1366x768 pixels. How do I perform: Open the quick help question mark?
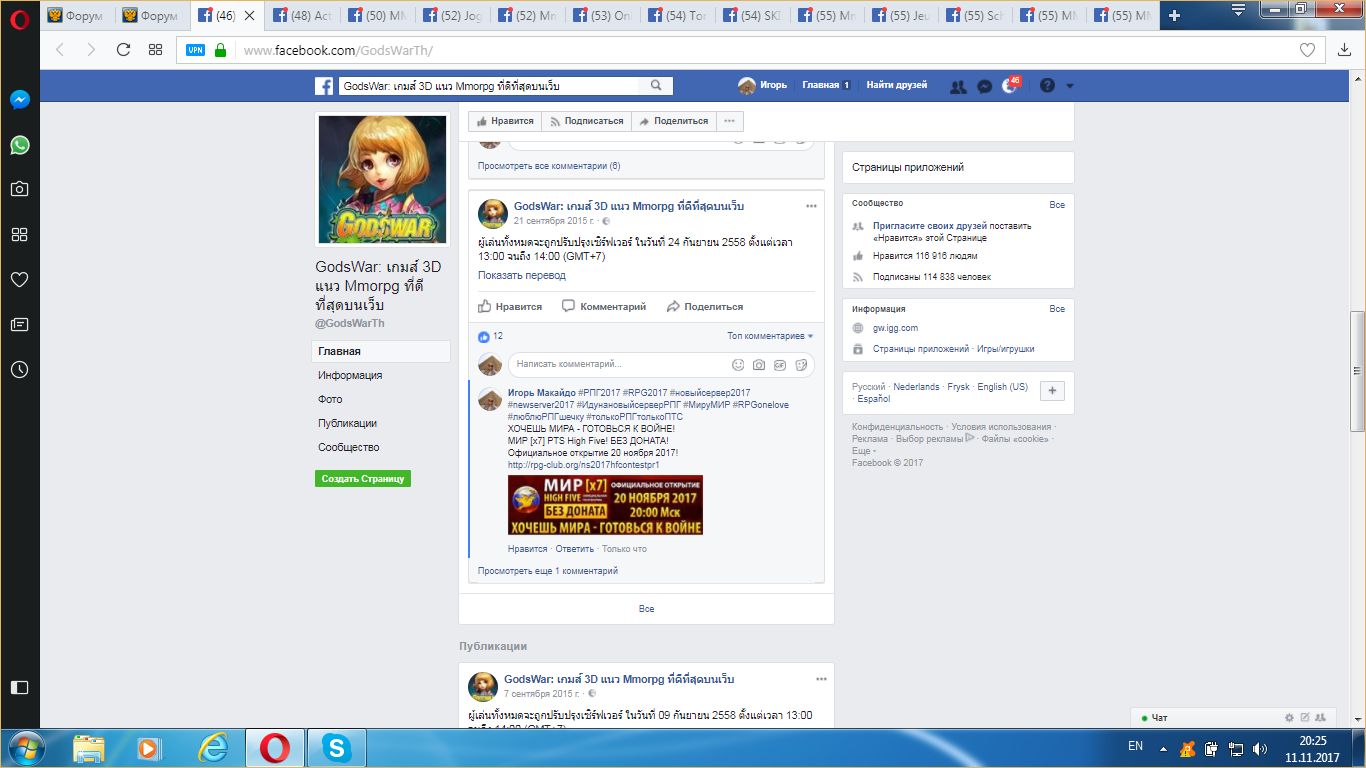point(1047,86)
